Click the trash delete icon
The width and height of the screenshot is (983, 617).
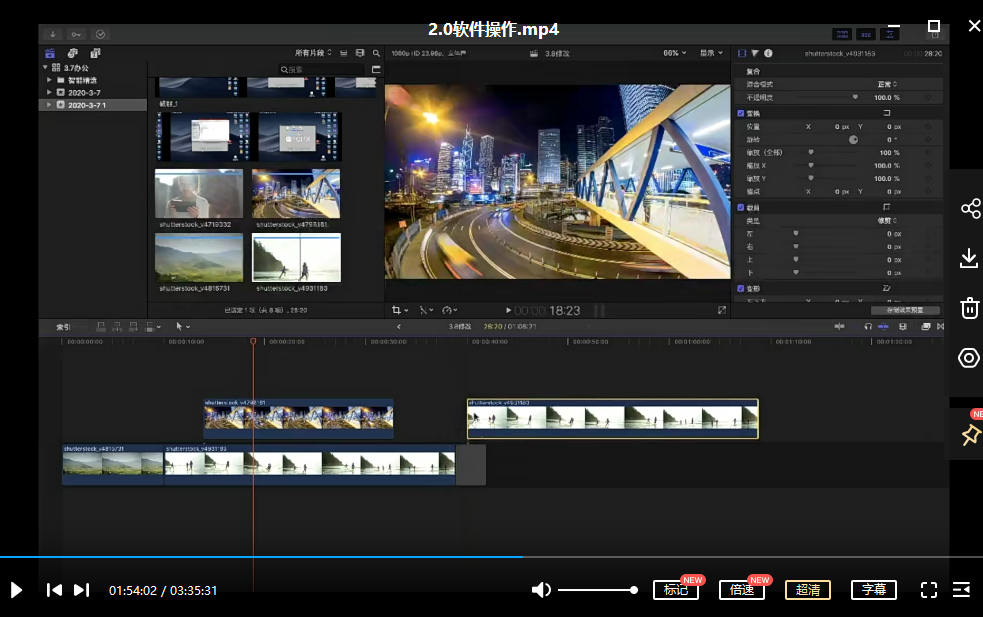tap(969, 308)
